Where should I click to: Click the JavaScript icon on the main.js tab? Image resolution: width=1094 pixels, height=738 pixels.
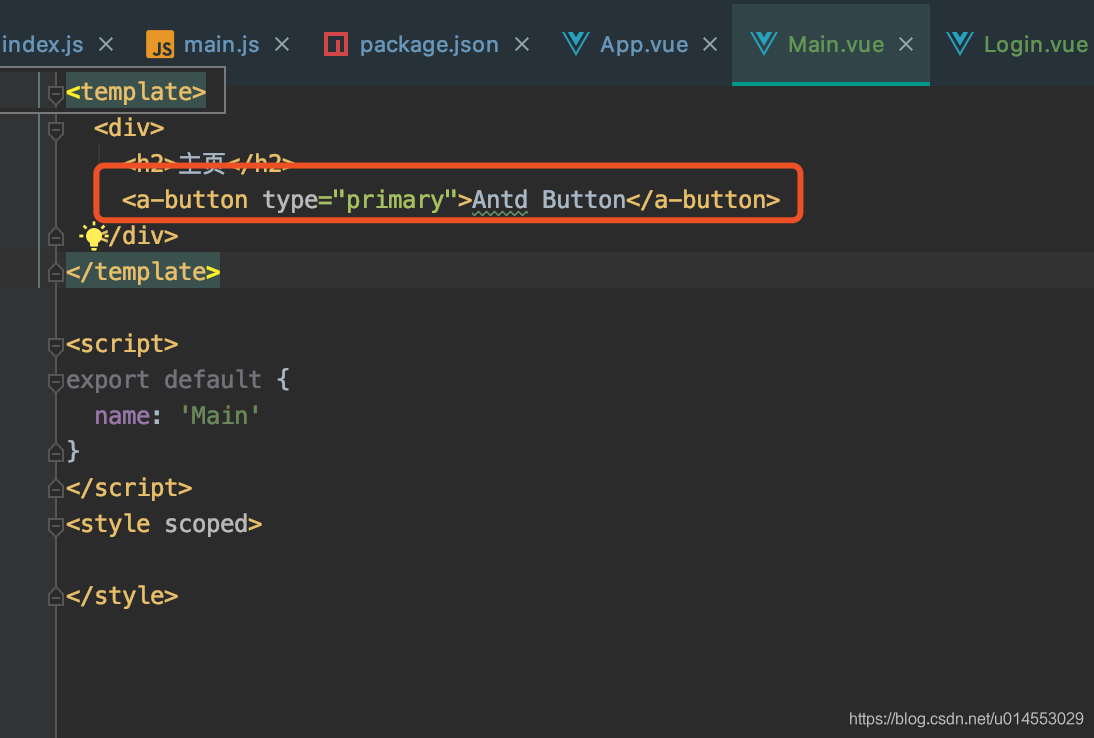click(x=162, y=44)
